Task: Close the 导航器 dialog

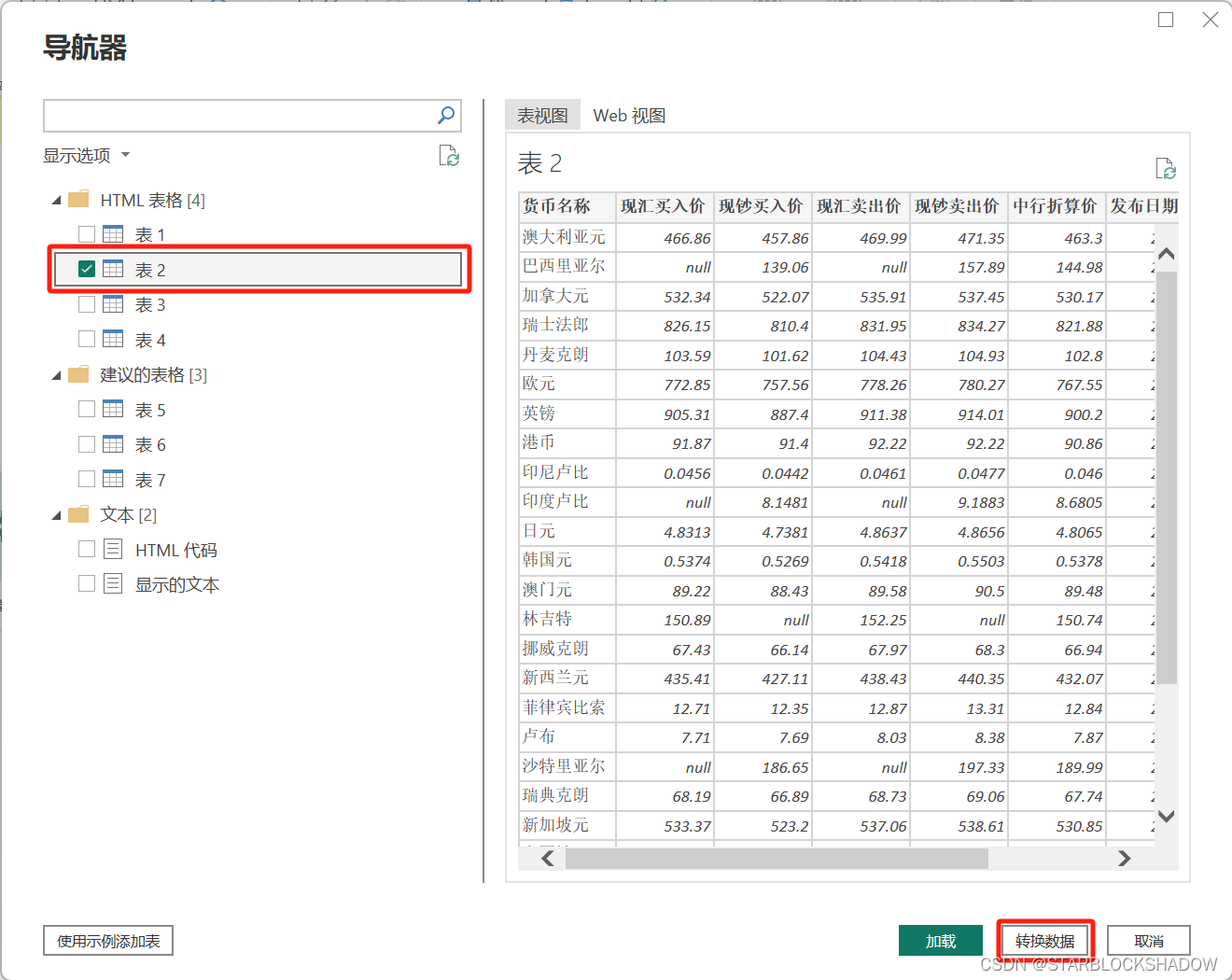Action: tap(1211, 20)
